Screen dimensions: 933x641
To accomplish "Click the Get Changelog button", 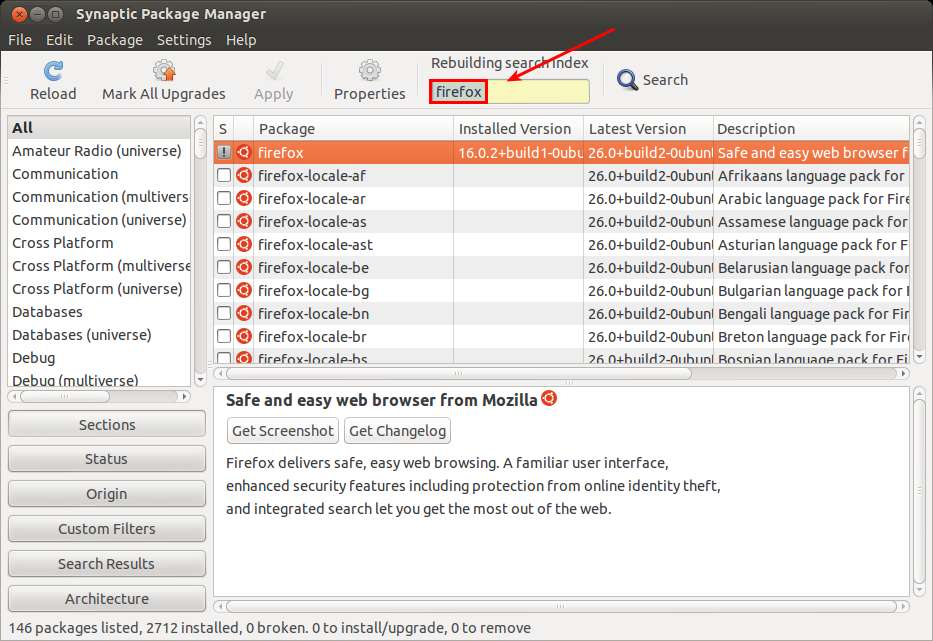I will pyautogui.click(x=397, y=430).
